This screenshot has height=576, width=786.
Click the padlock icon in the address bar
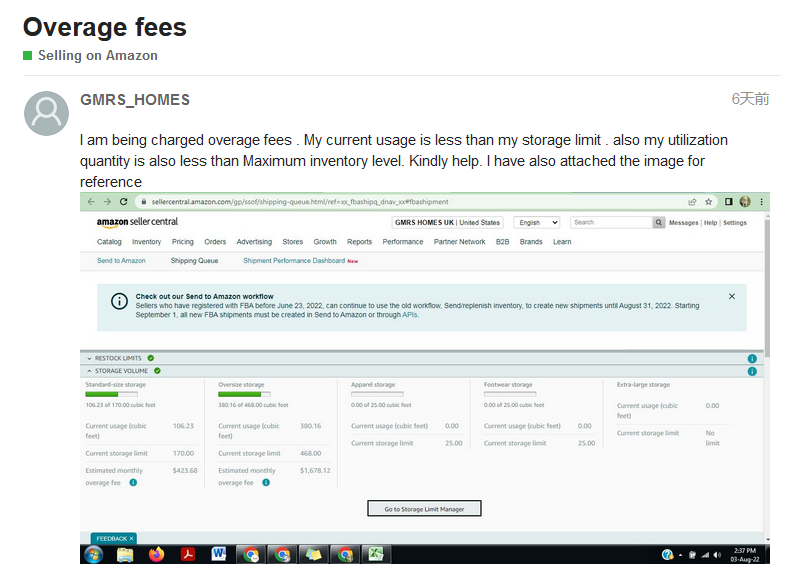144,202
